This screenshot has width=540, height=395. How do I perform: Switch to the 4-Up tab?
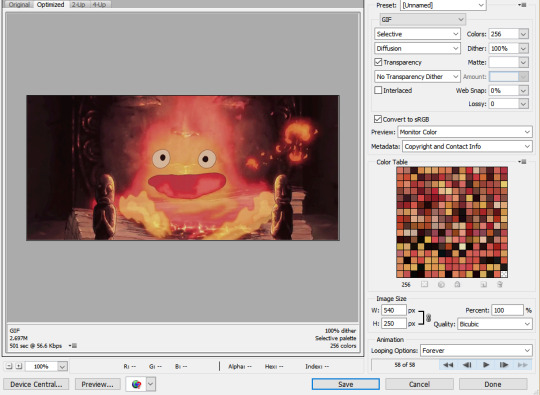[x=99, y=4]
